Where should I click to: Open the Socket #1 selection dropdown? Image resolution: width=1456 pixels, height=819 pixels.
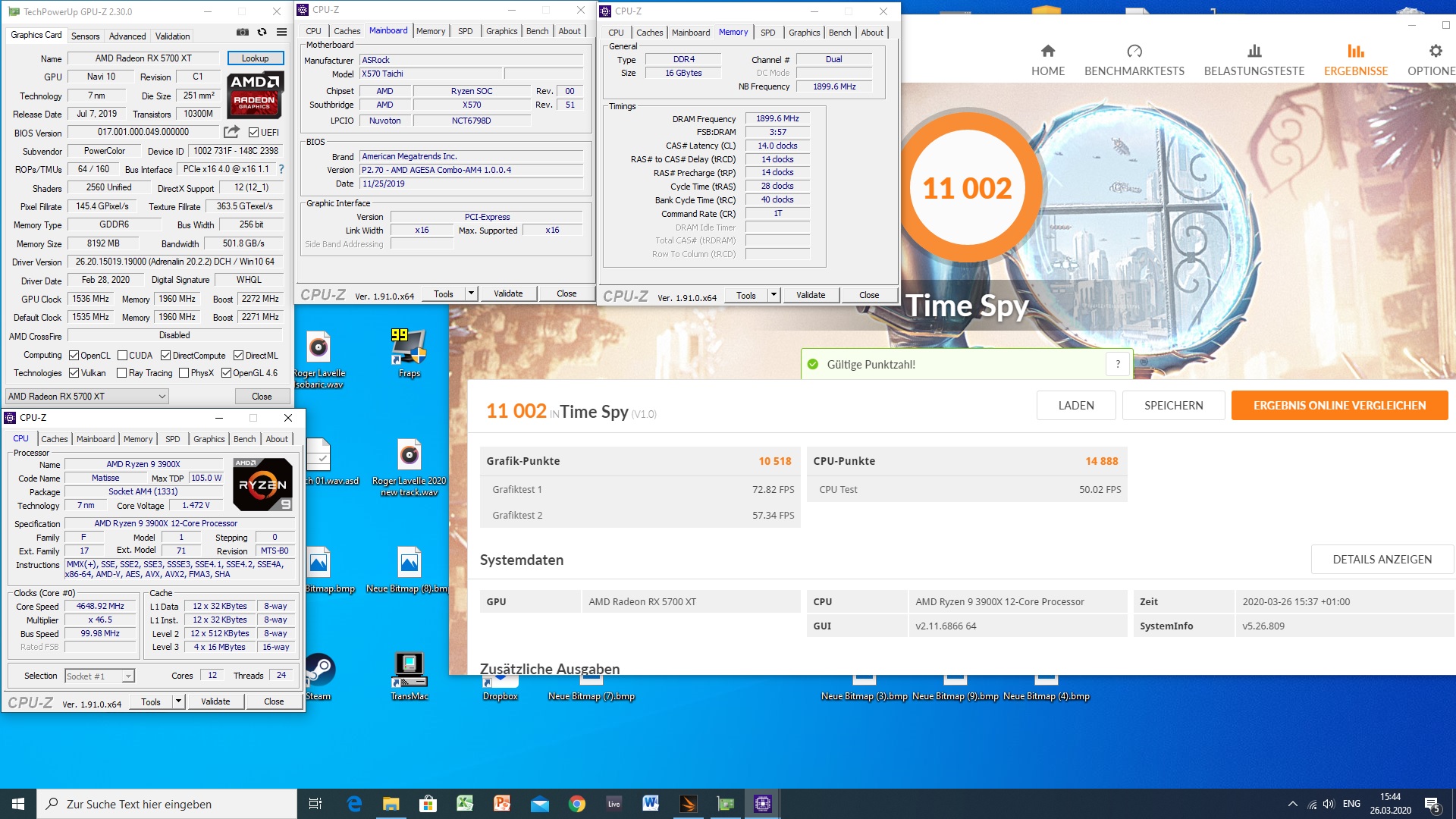pyautogui.click(x=128, y=676)
